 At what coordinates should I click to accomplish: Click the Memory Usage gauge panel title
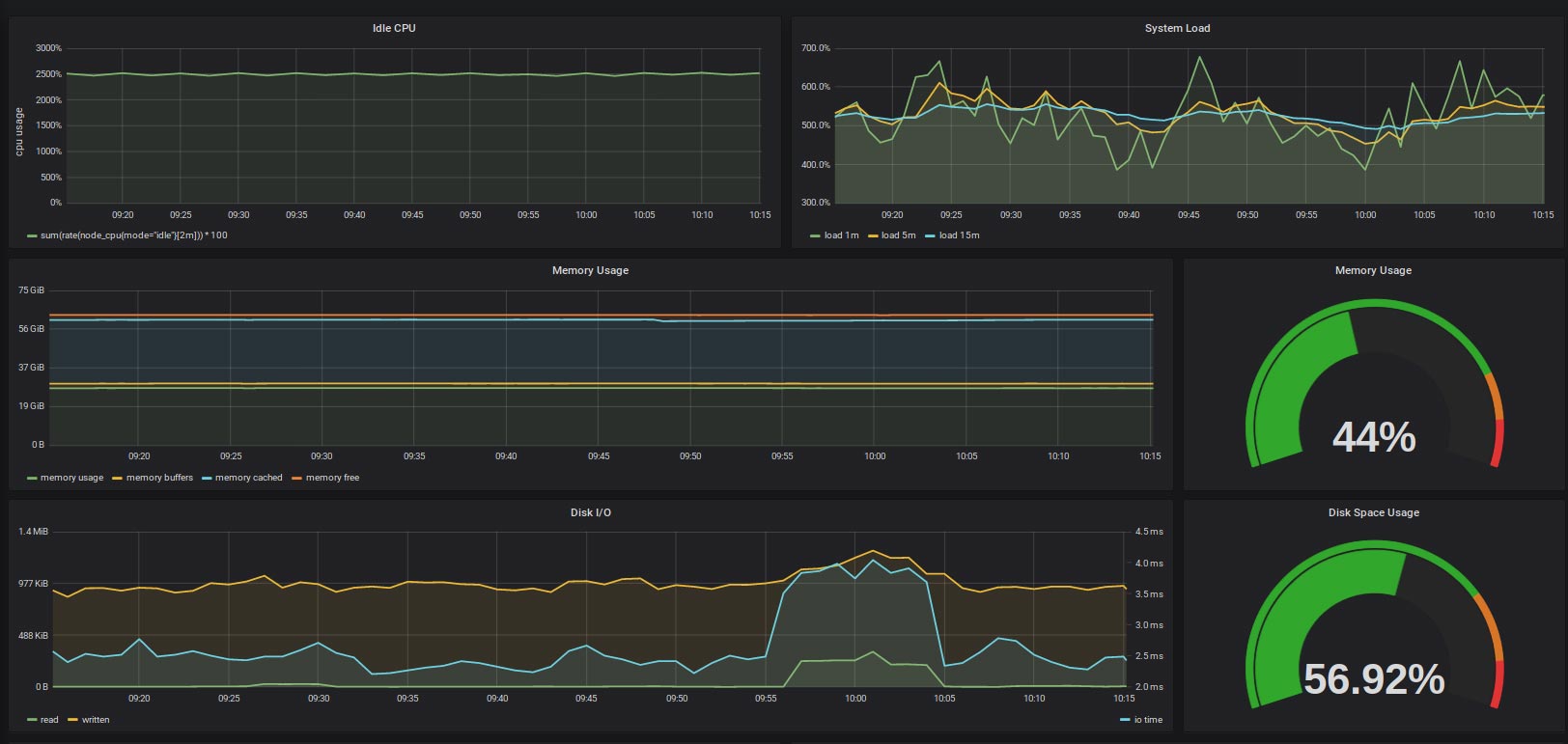1373,270
